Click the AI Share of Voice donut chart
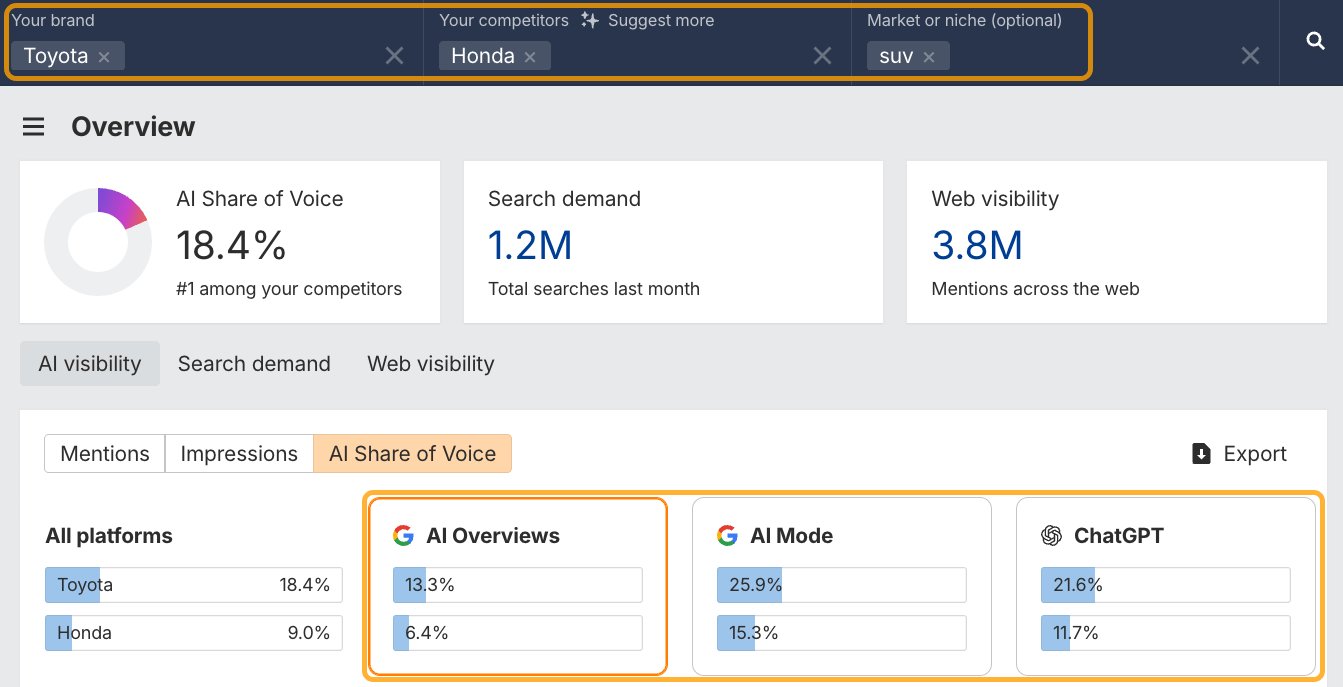 [97, 241]
